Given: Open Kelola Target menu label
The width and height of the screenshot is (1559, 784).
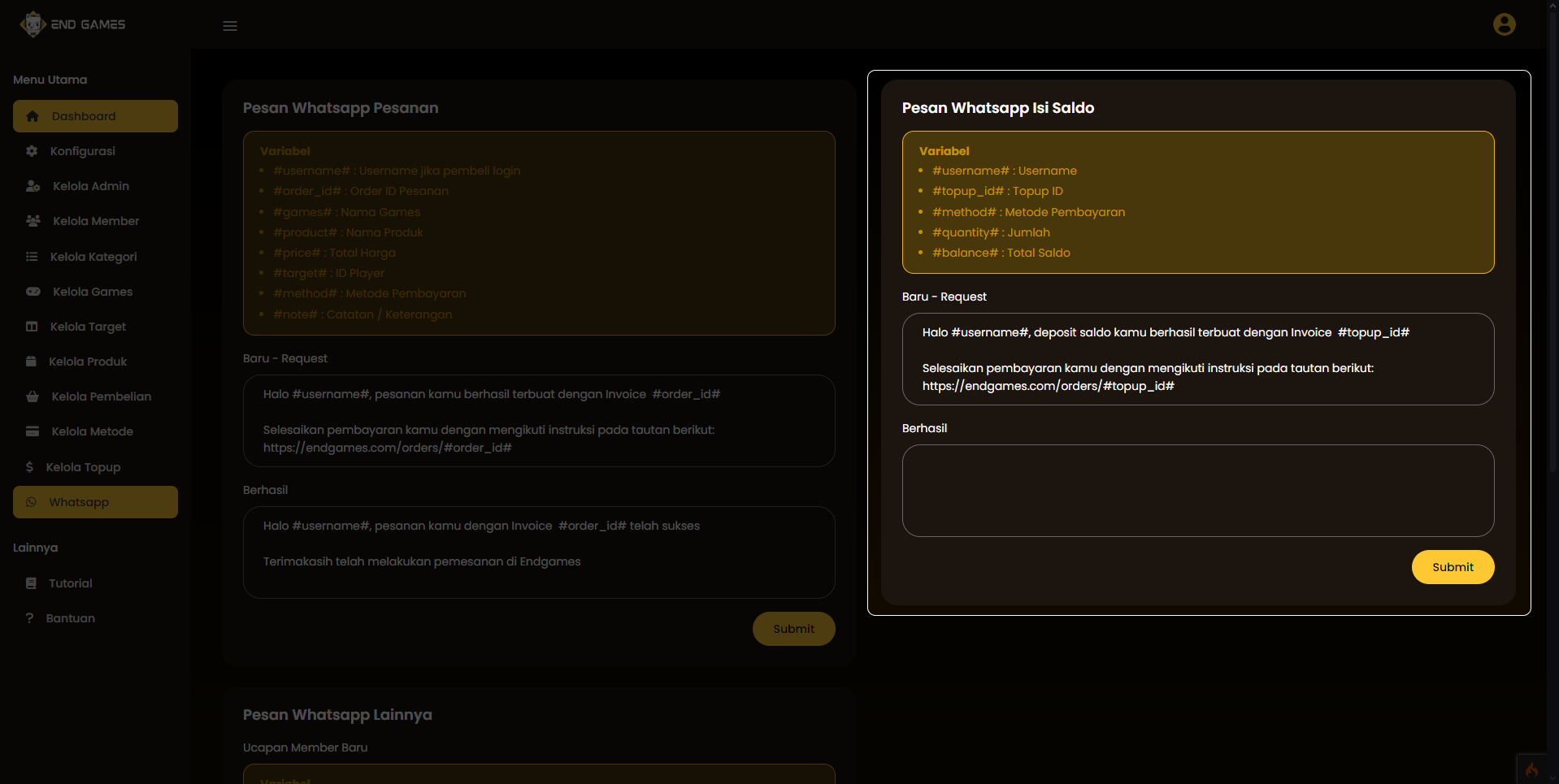Looking at the screenshot, I should [88, 327].
